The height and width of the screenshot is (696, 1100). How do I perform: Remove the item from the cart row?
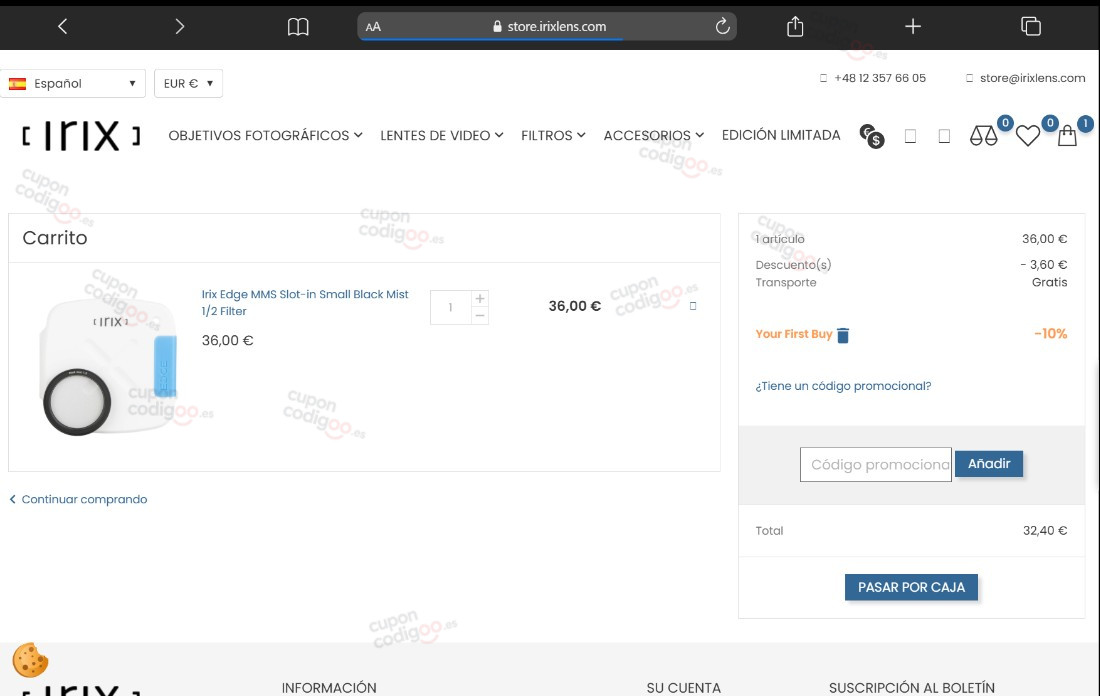[x=693, y=306]
